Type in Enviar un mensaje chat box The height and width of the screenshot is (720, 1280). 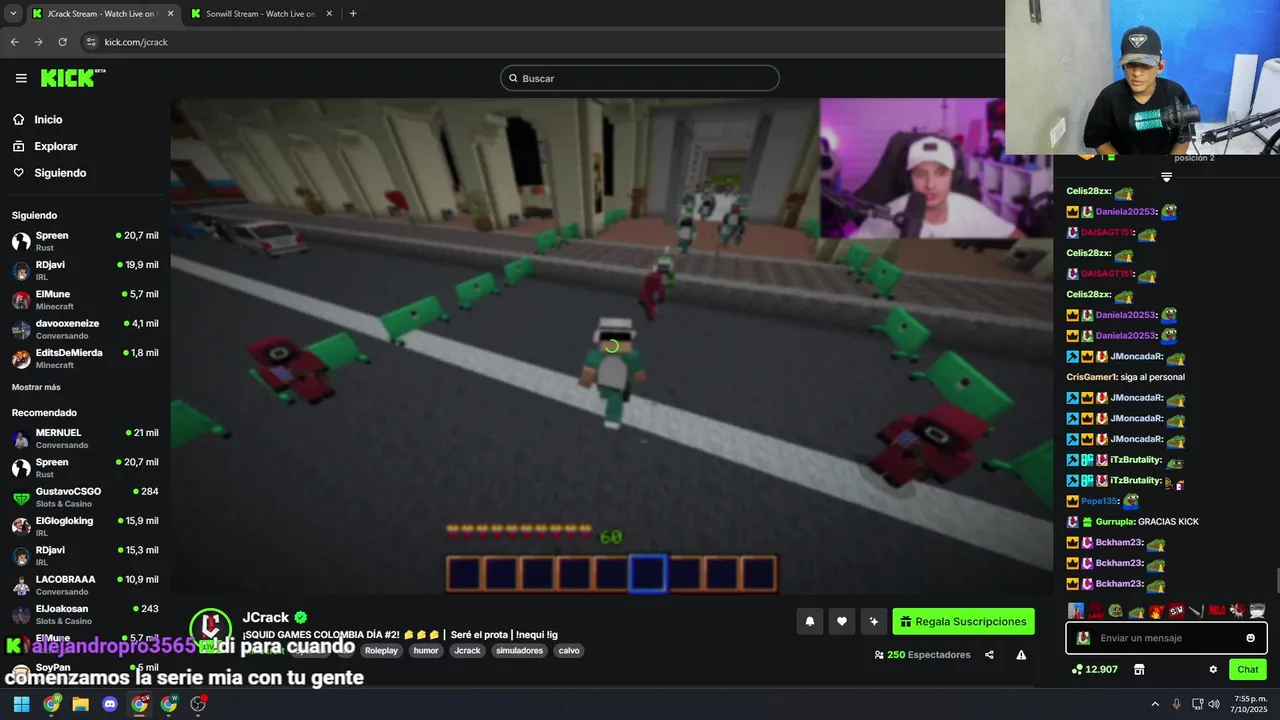coord(1167,638)
